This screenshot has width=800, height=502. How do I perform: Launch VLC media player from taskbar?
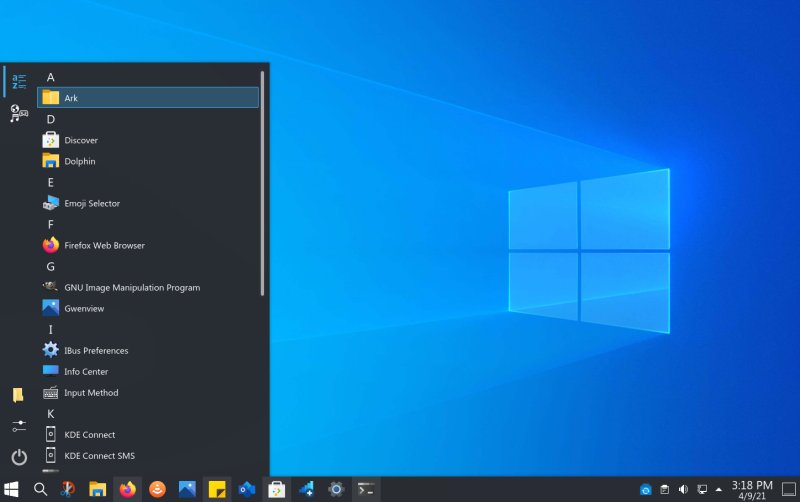click(x=157, y=489)
